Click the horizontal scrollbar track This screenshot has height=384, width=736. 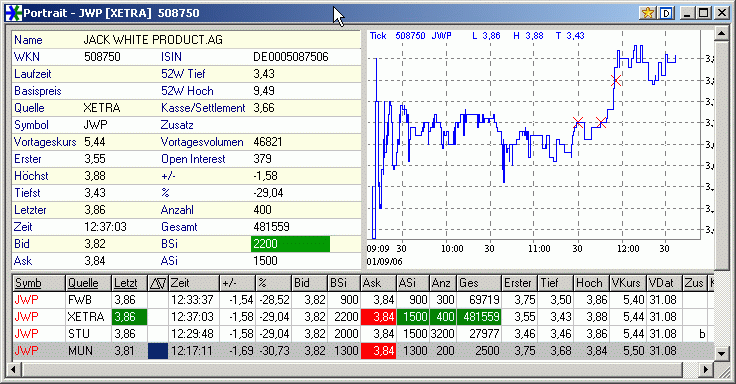690,370
